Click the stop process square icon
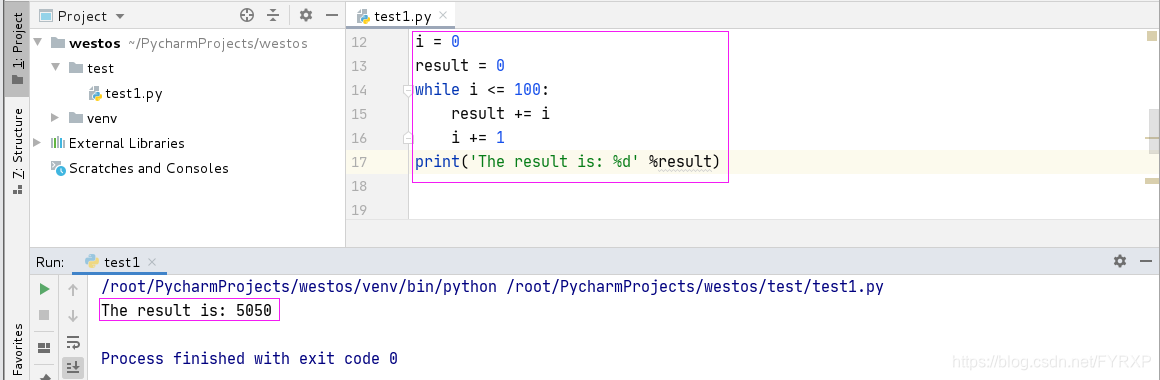1160x380 pixels. coord(44,315)
